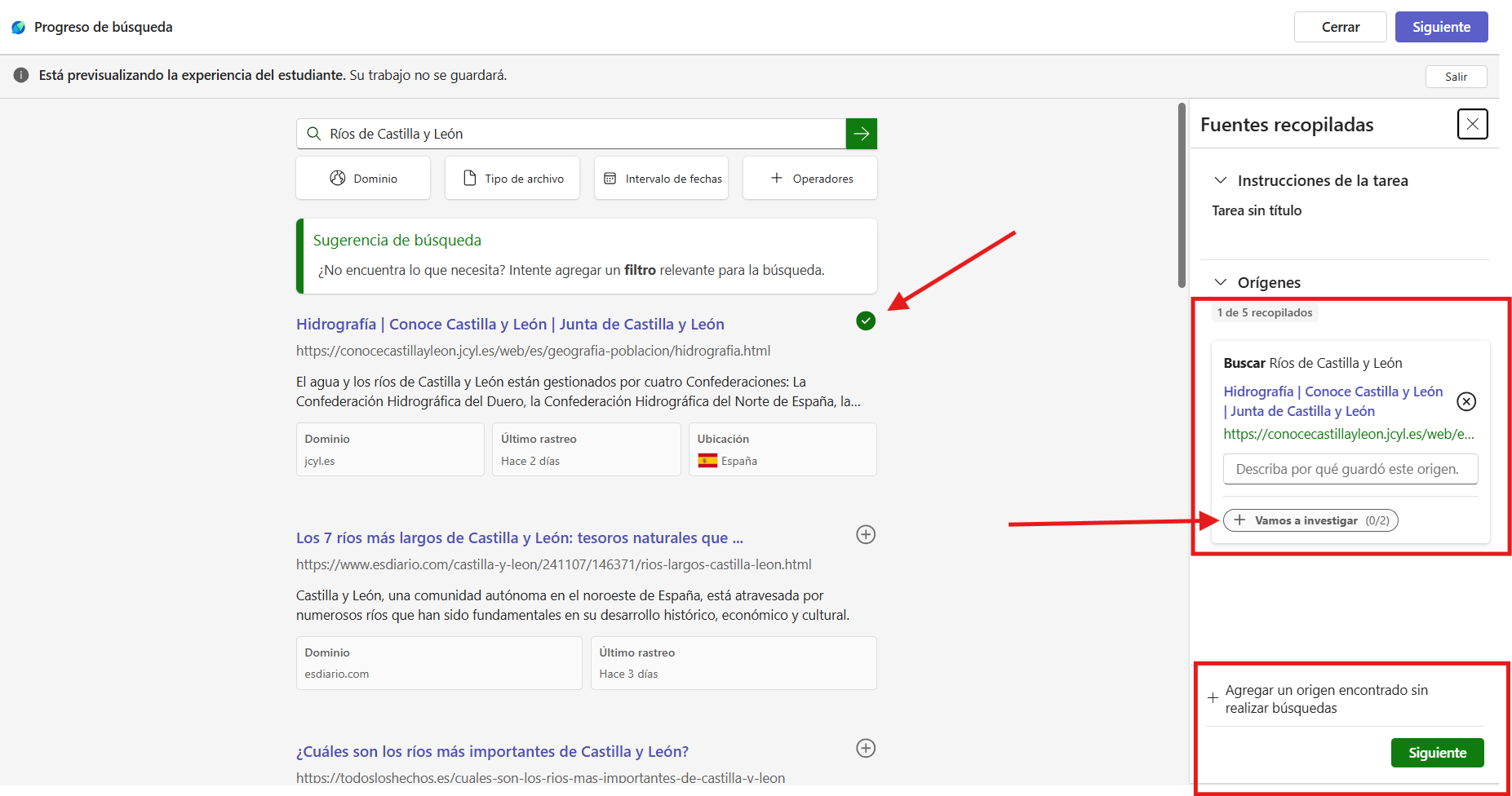Open the Operadores filter

pyautogui.click(x=810, y=178)
